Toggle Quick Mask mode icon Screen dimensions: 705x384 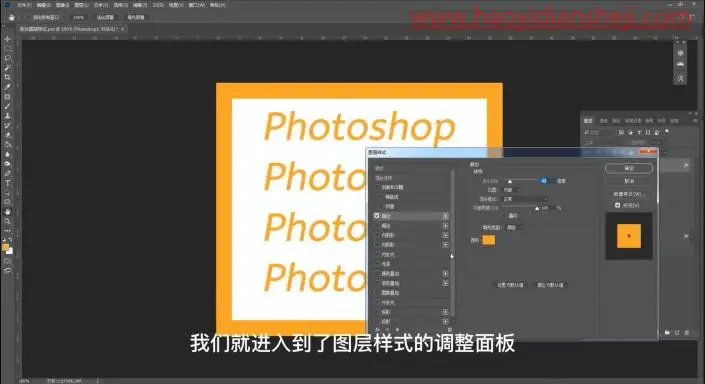pos(7,261)
